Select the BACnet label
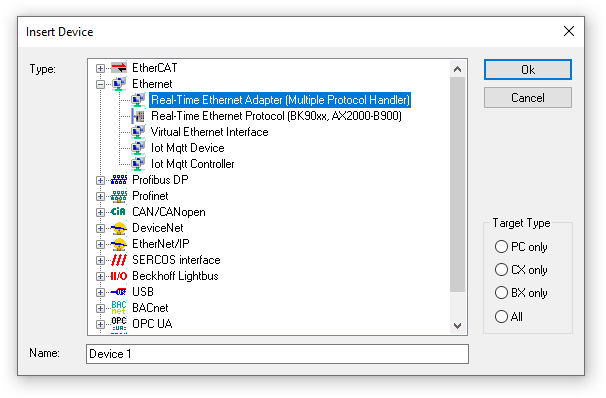The image size is (606, 398). (150, 308)
